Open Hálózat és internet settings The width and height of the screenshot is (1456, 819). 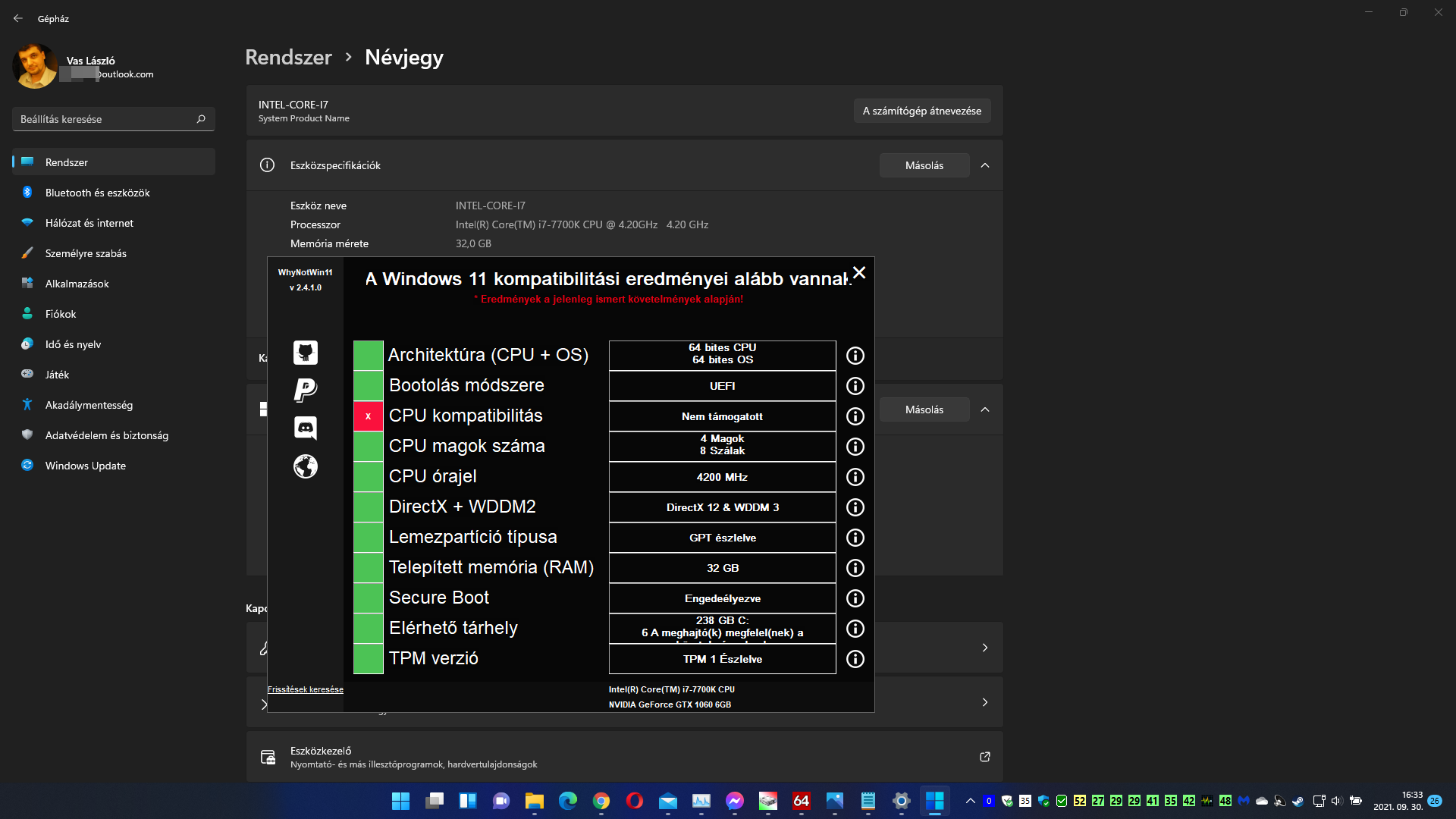[x=114, y=223]
